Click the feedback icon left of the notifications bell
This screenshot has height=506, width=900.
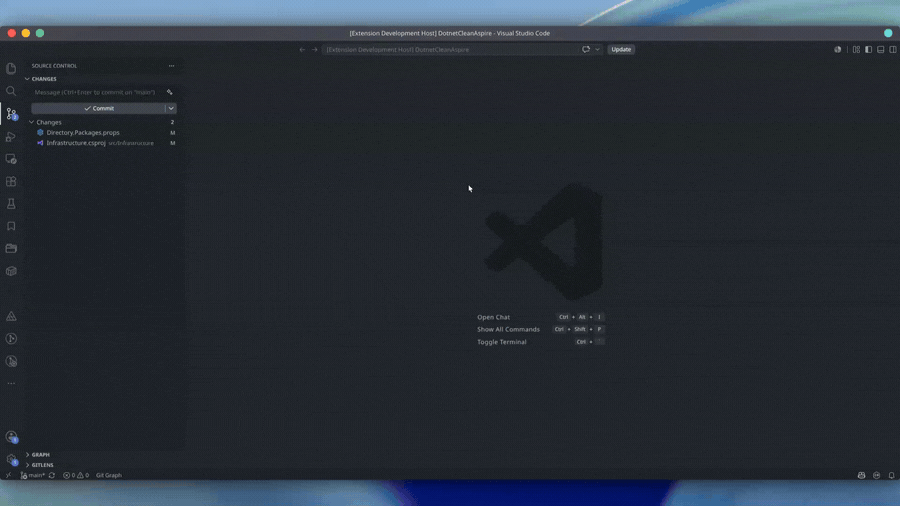[876, 475]
